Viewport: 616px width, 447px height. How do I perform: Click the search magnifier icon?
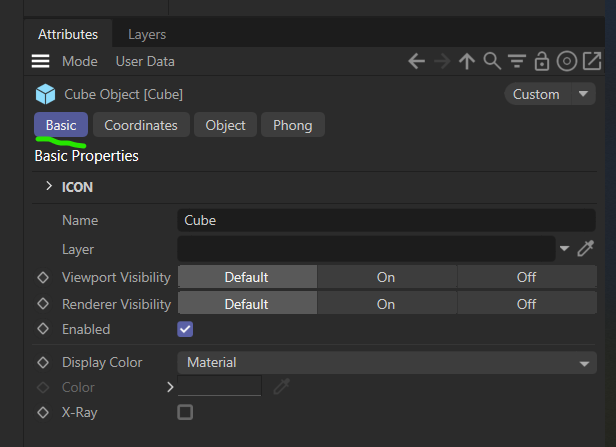pos(491,61)
